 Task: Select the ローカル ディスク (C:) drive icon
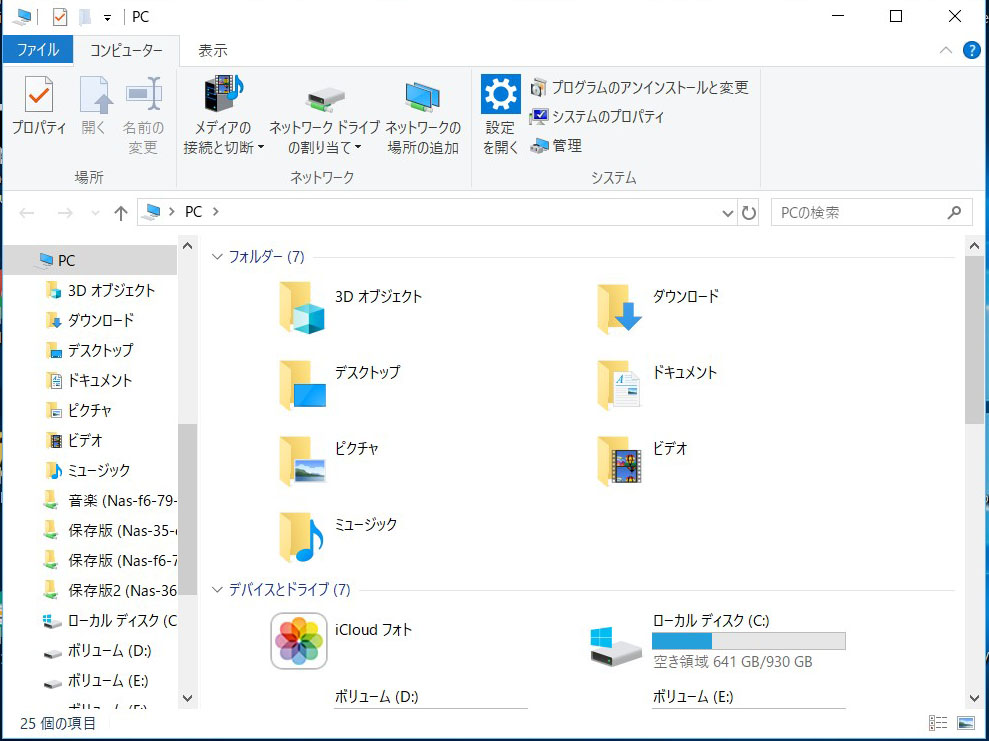point(616,646)
